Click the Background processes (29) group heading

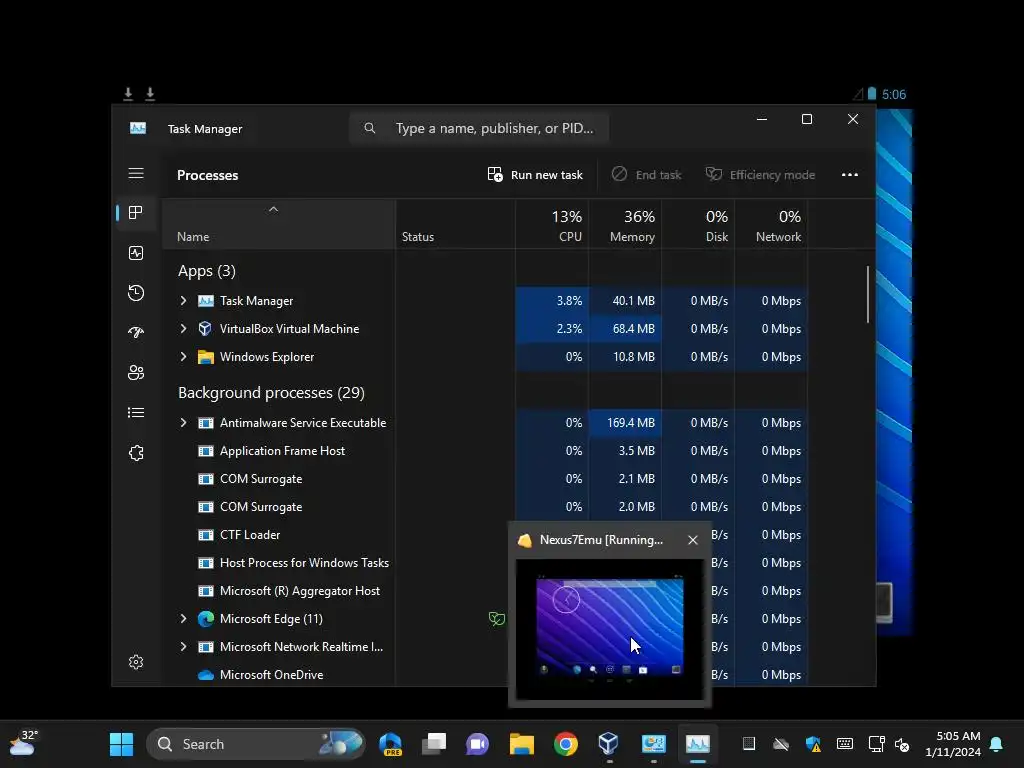pos(271,392)
